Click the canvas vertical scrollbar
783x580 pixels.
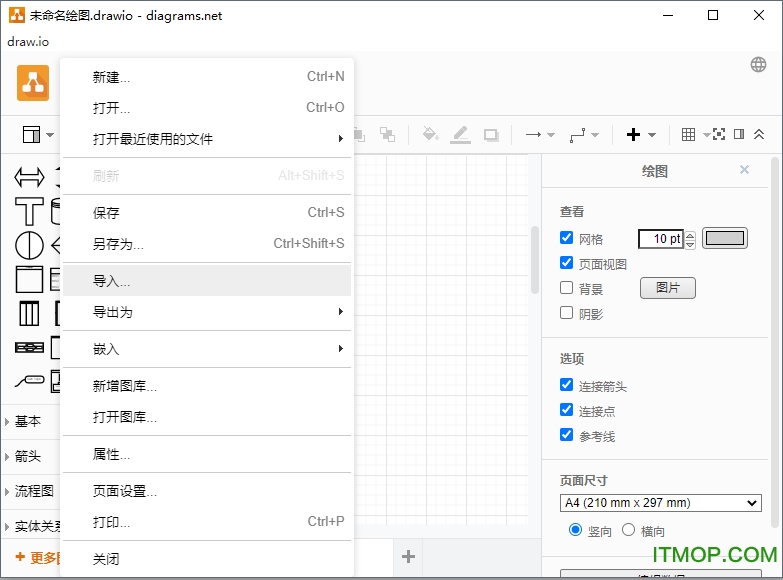pyautogui.click(x=535, y=260)
